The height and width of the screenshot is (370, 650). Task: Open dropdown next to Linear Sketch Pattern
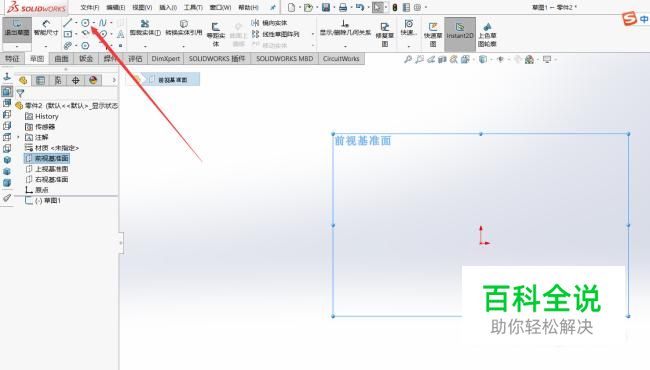coord(313,34)
